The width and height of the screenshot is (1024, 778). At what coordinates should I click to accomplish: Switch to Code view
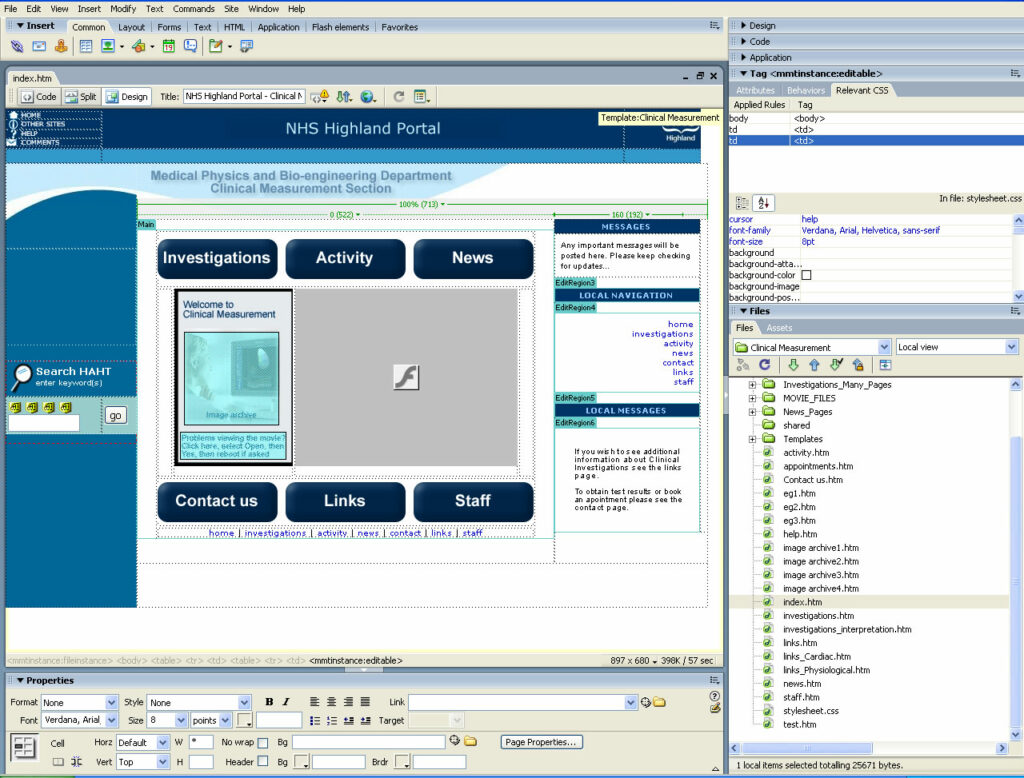(x=39, y=97)
